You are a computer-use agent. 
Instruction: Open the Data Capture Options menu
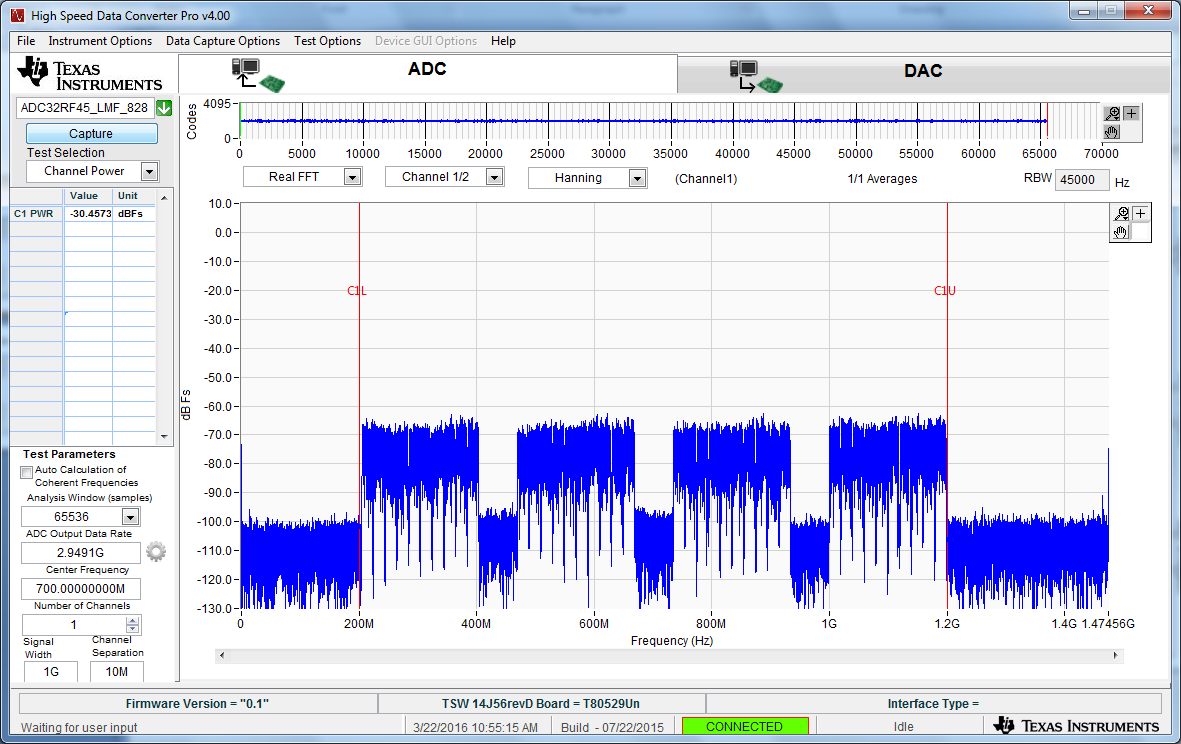tap(223, 41)
